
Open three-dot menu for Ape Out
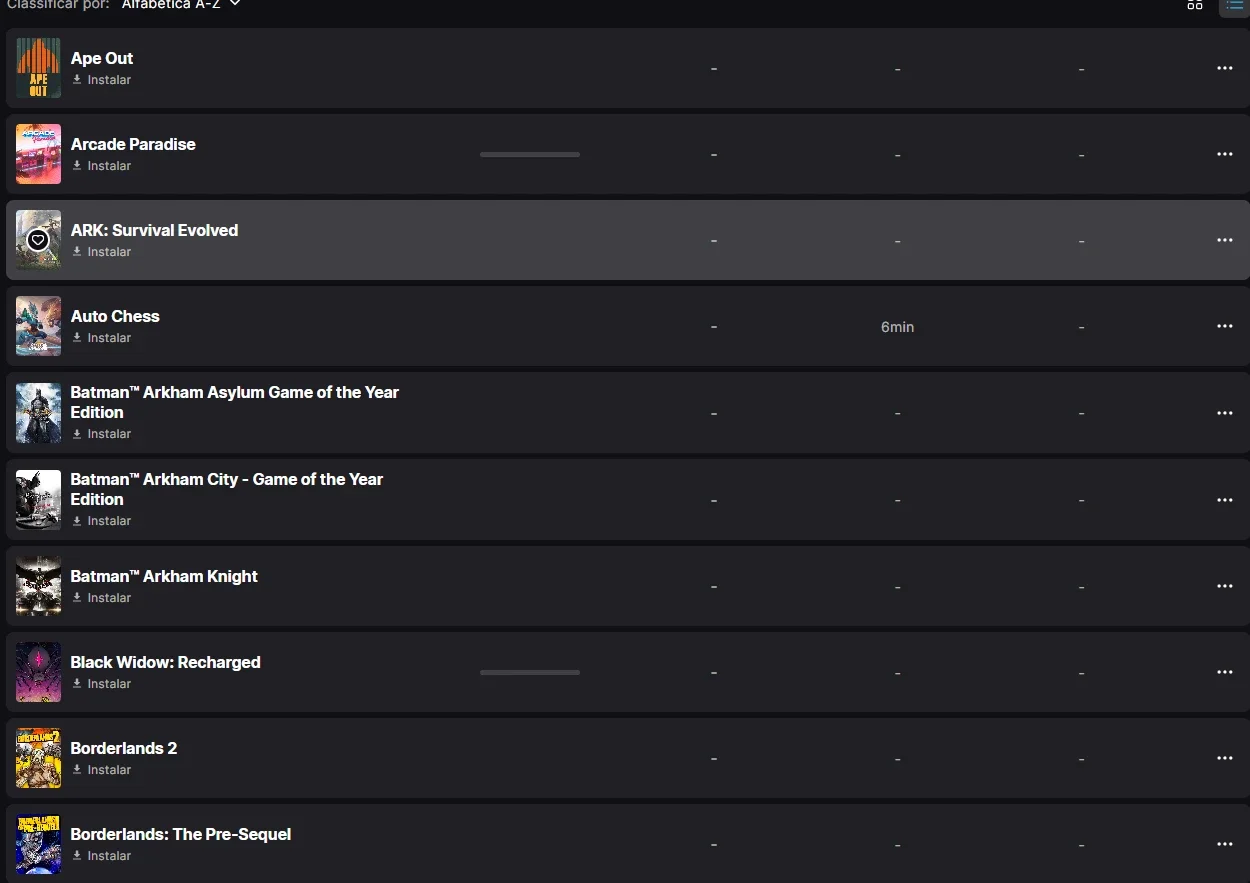(x=1225, y=68)
